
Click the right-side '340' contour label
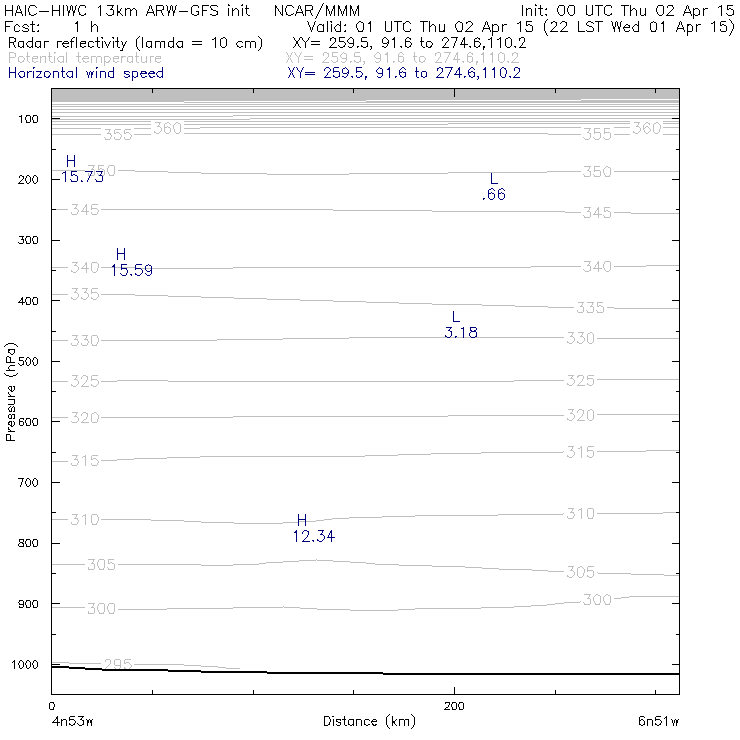(x=597, y=267)
